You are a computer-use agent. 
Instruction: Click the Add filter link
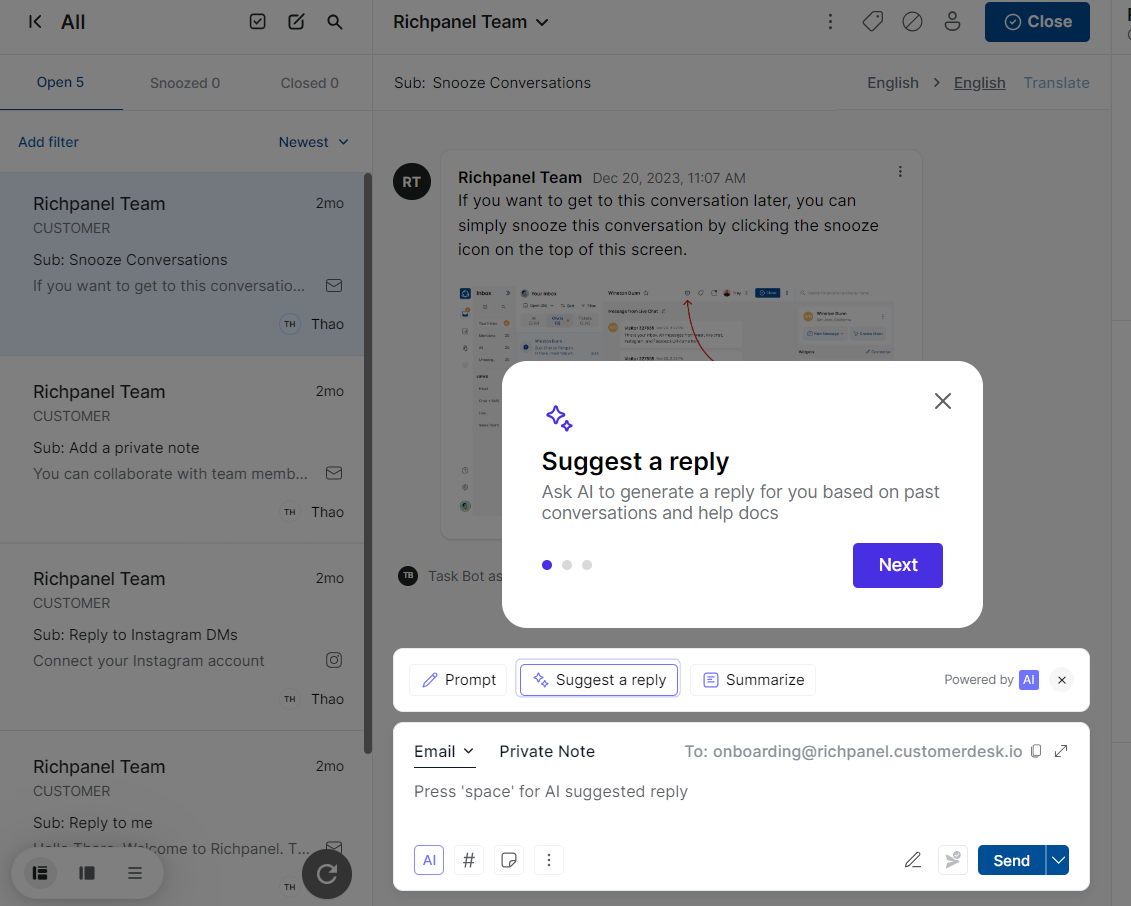[48, 142]
